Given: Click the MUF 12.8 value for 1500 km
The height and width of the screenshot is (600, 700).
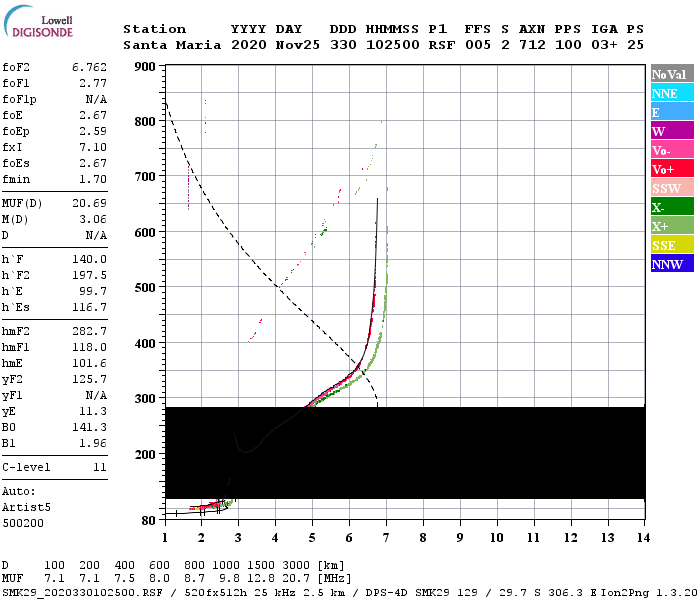Looking at the screenshot, I should (x=262, y=578).
